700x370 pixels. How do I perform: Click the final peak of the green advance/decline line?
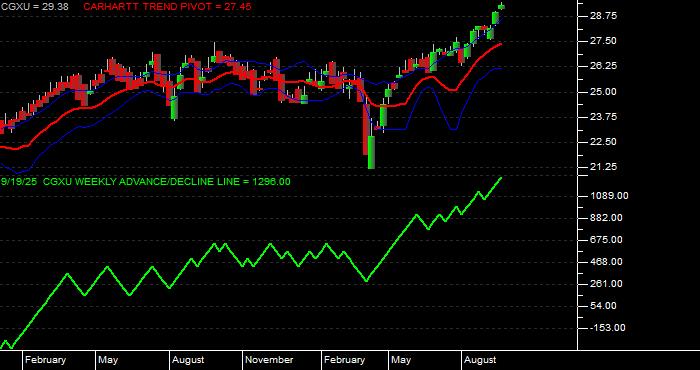click(x=501, y=178)
